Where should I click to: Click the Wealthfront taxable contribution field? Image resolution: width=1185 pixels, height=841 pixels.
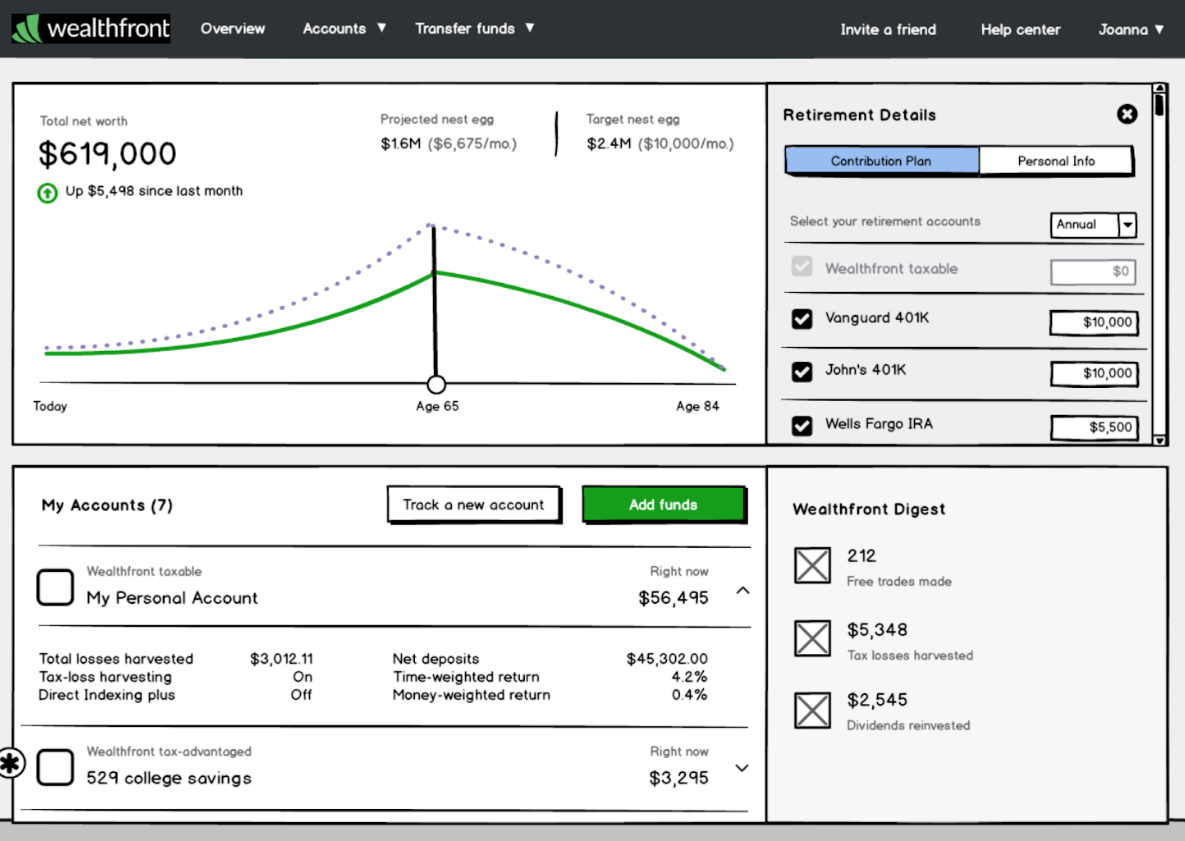click(1093, 271)
